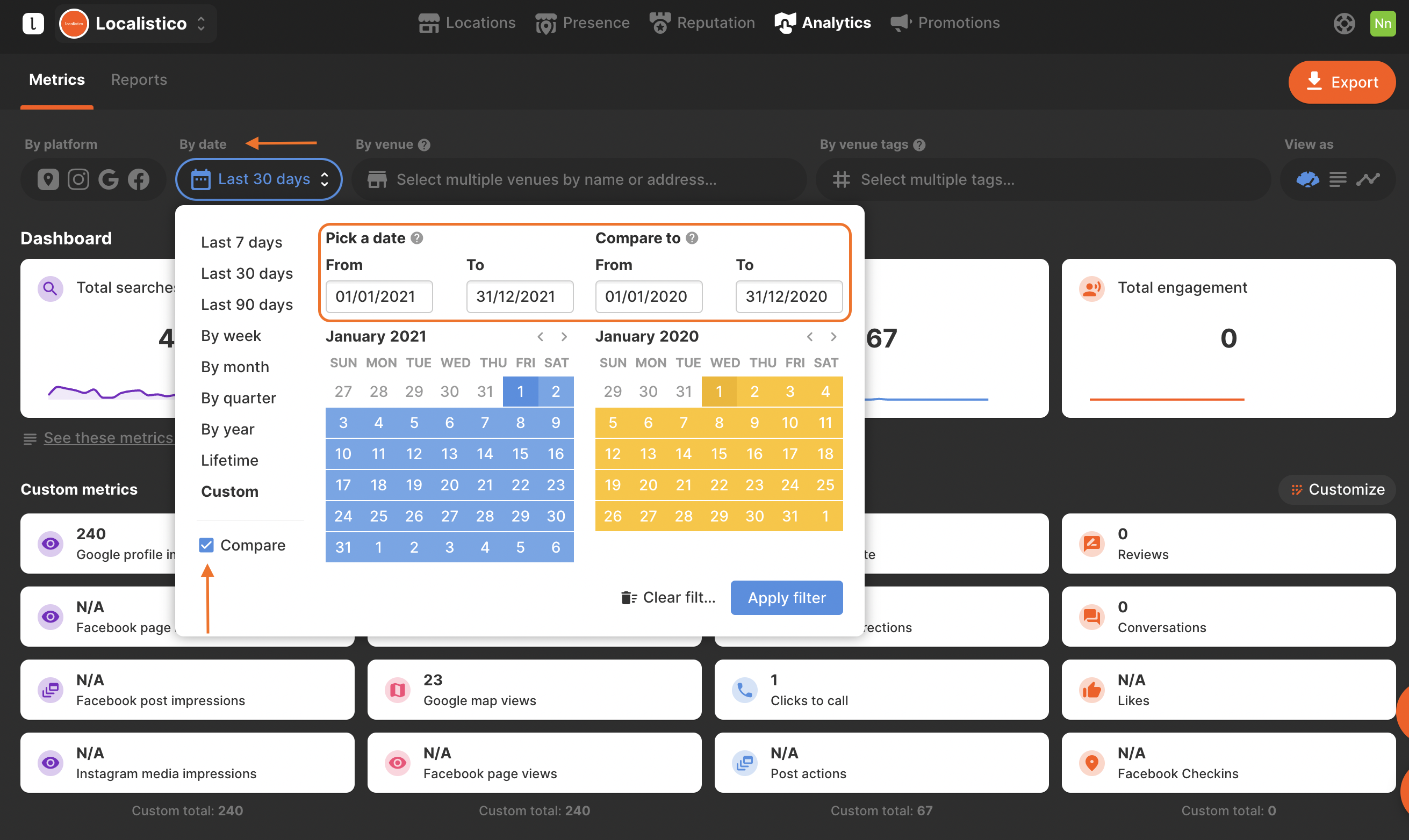Select the Lifetime option

(x=229, y=460)
